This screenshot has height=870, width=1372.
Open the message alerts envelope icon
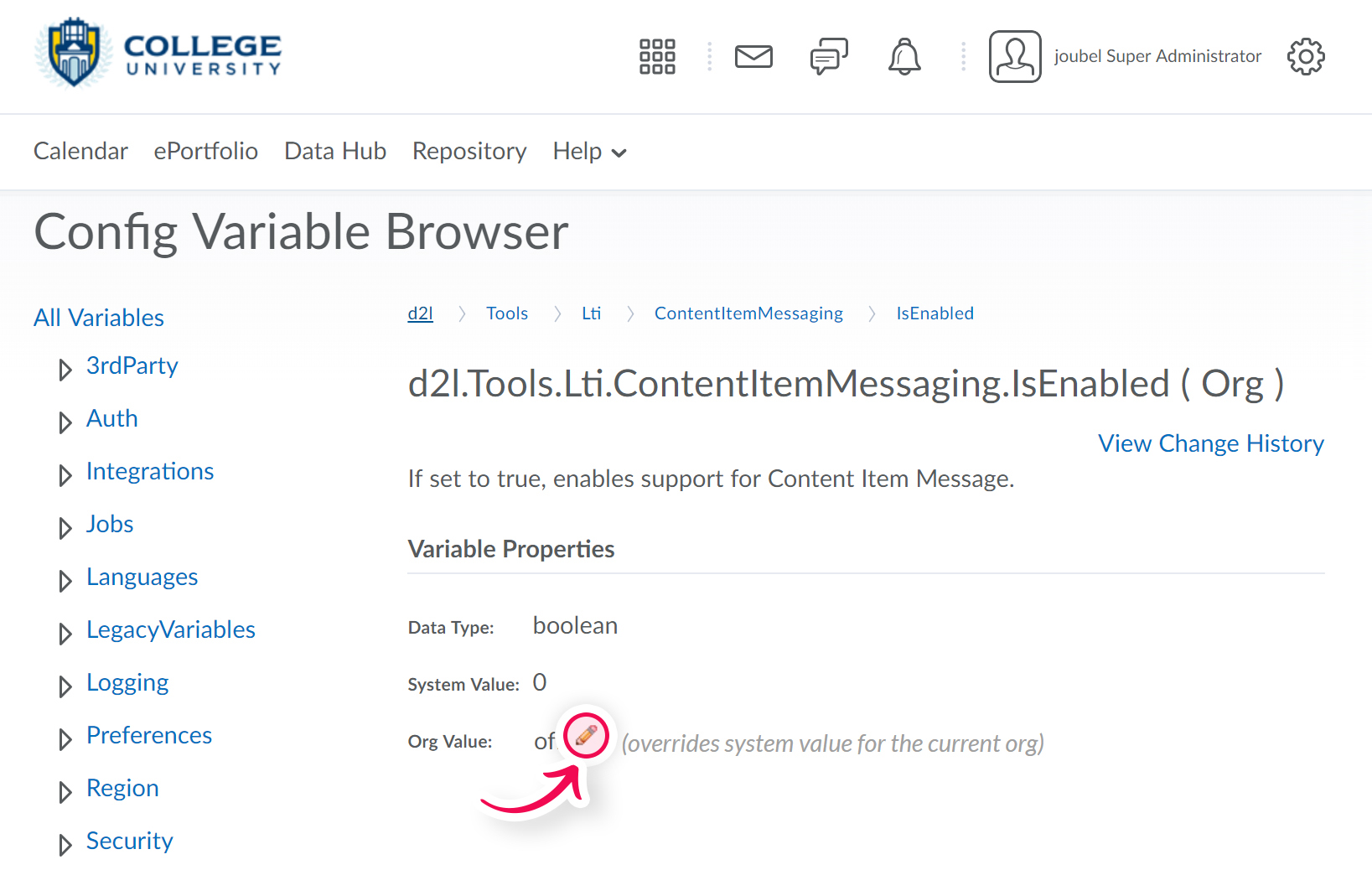[x=753, y=57]
